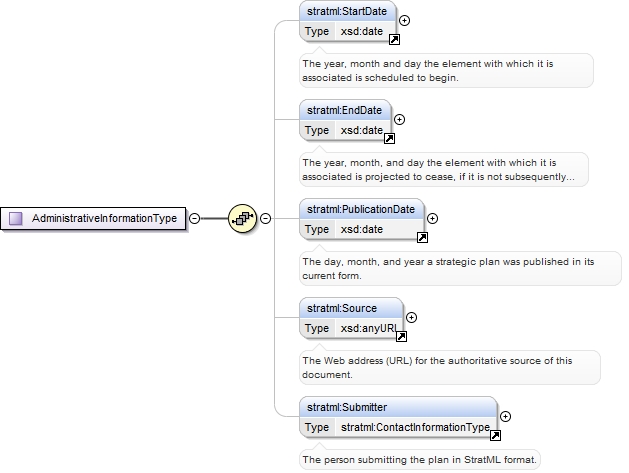Click the xsd:anyURI type of Source
629x473 pixels.
point(369,328)
